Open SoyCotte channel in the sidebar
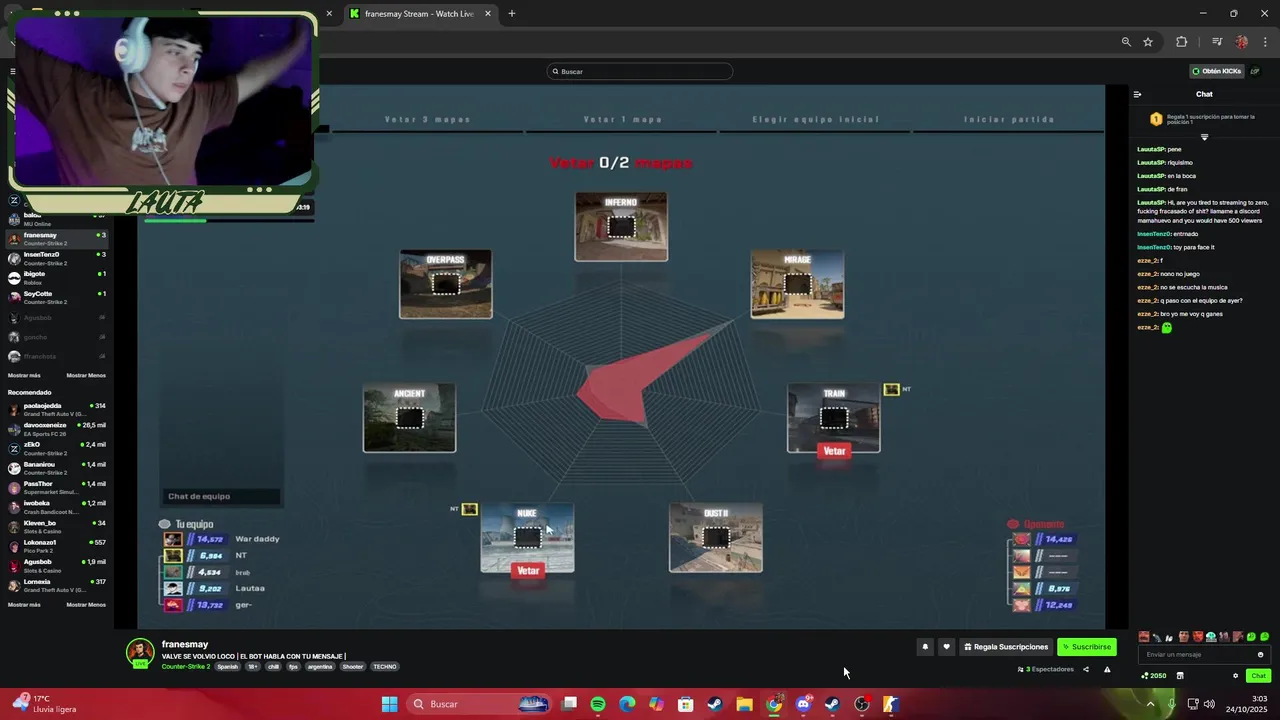Image resolution: width=1280 pixels, height=720 pixels. (58, 297)
